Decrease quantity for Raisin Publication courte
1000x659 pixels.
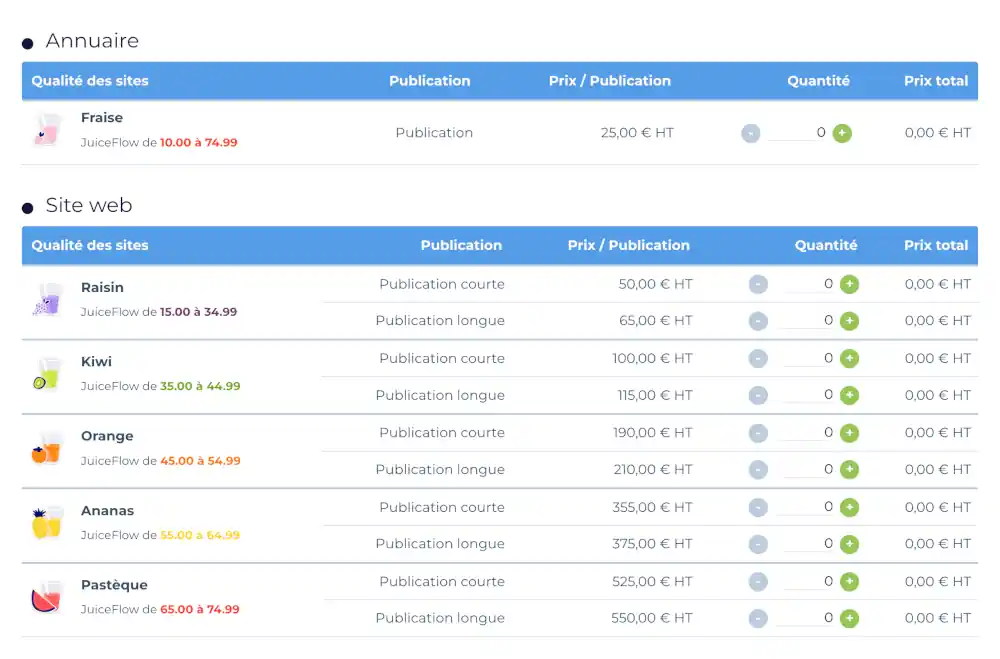point(758,285)
